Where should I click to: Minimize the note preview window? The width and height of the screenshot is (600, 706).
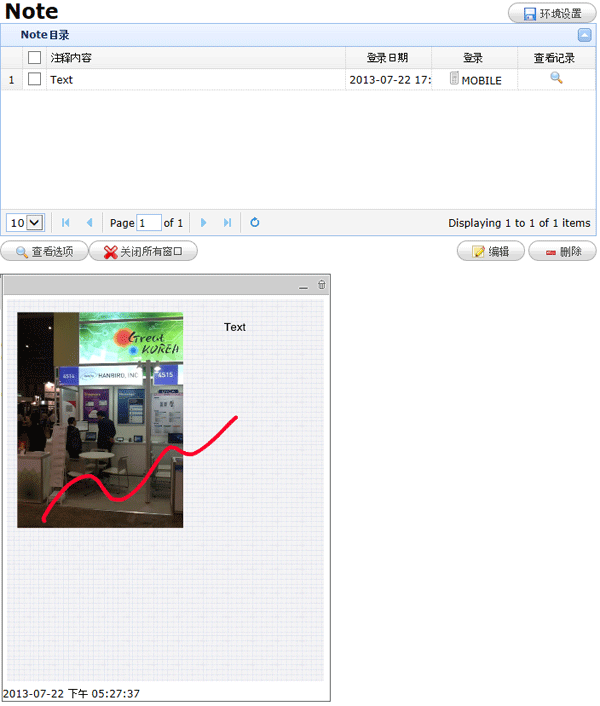pos(304,287)
